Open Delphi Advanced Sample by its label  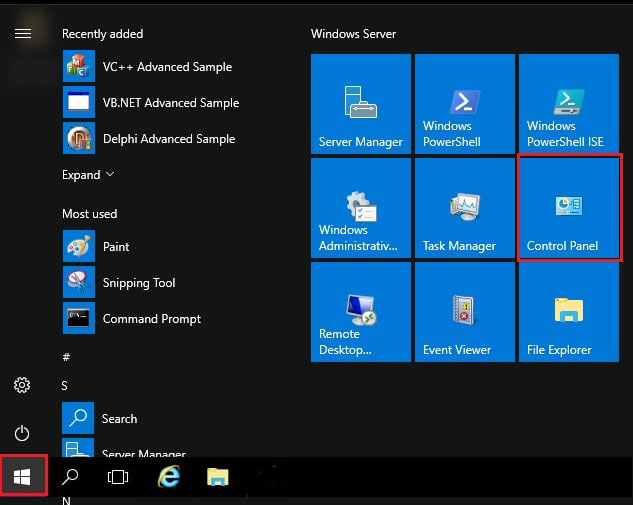pyautogui.click(x=169, y=139)
